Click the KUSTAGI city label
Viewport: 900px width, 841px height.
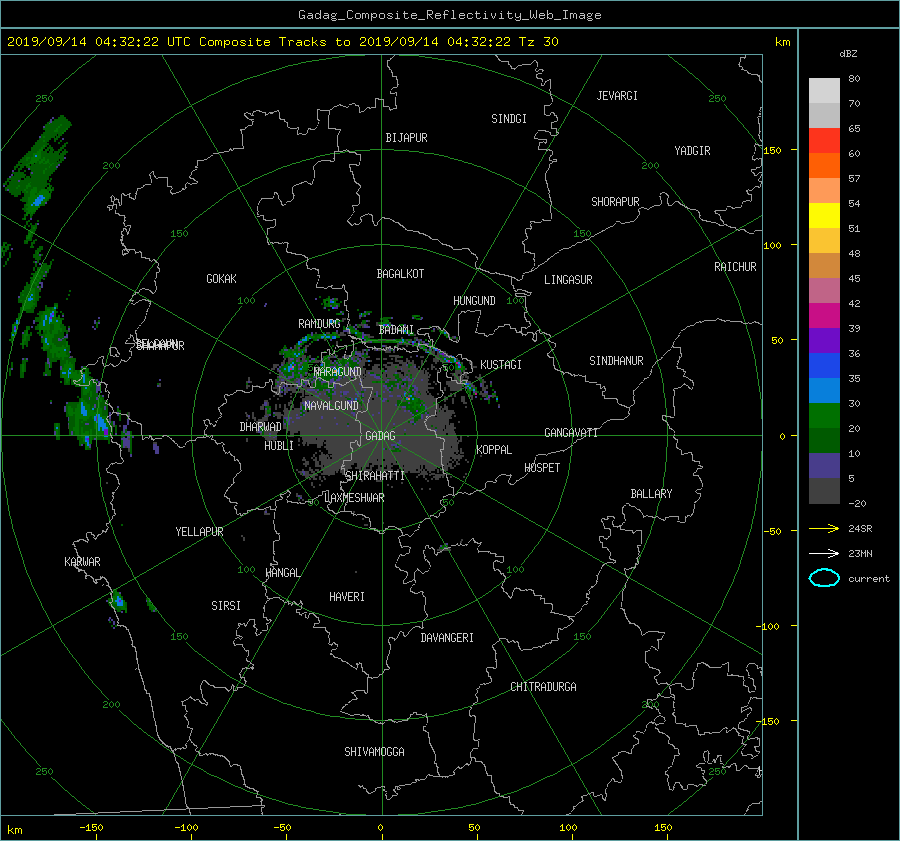(501, 365)
